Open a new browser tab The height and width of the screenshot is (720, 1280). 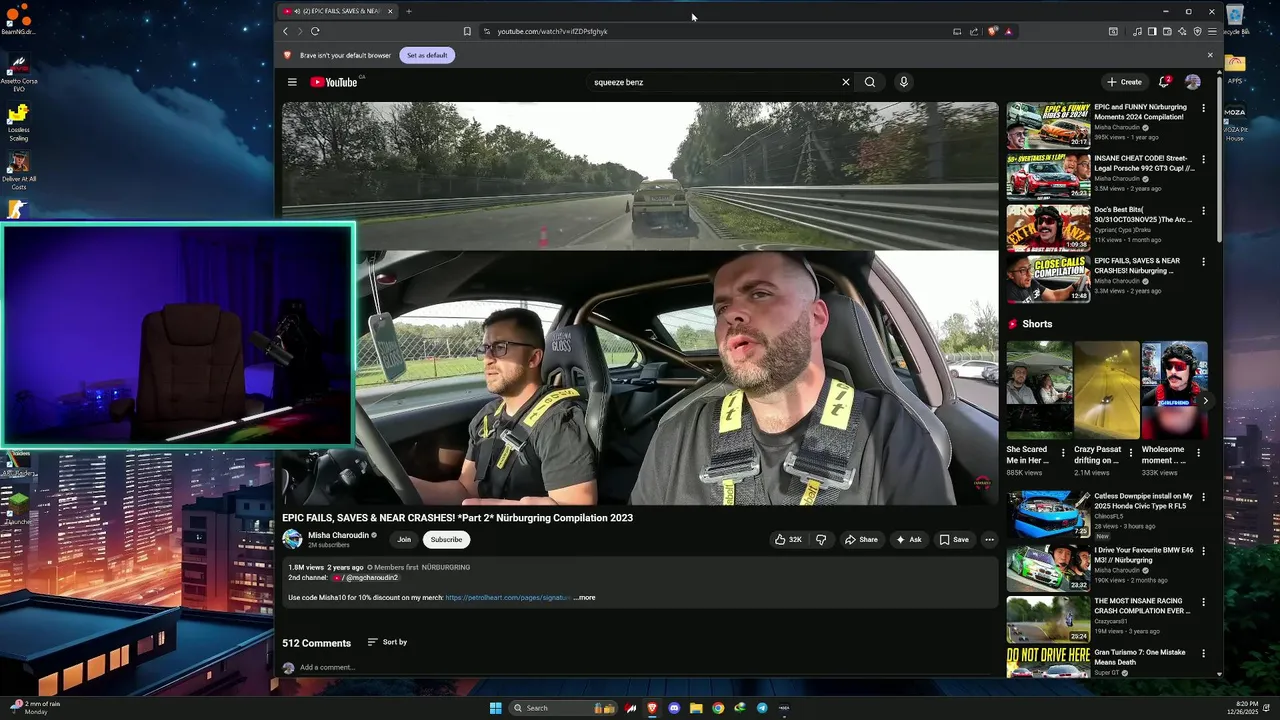[x=408, y=11]
